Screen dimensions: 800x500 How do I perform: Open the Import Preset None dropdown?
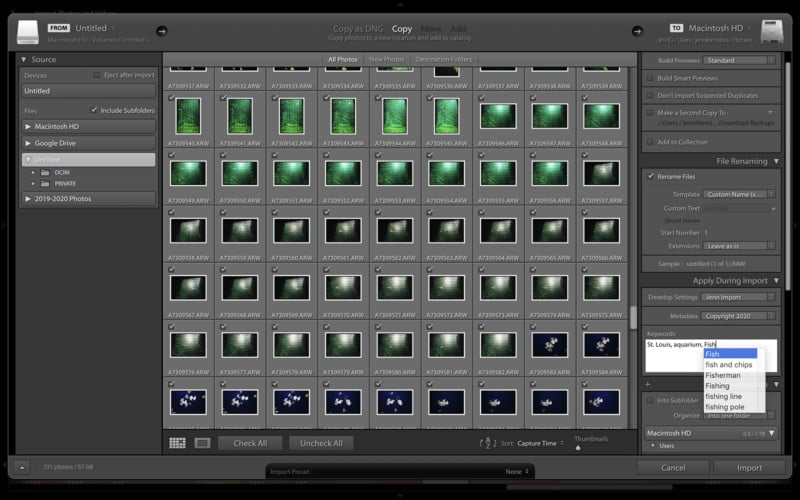tap(517, 471)
